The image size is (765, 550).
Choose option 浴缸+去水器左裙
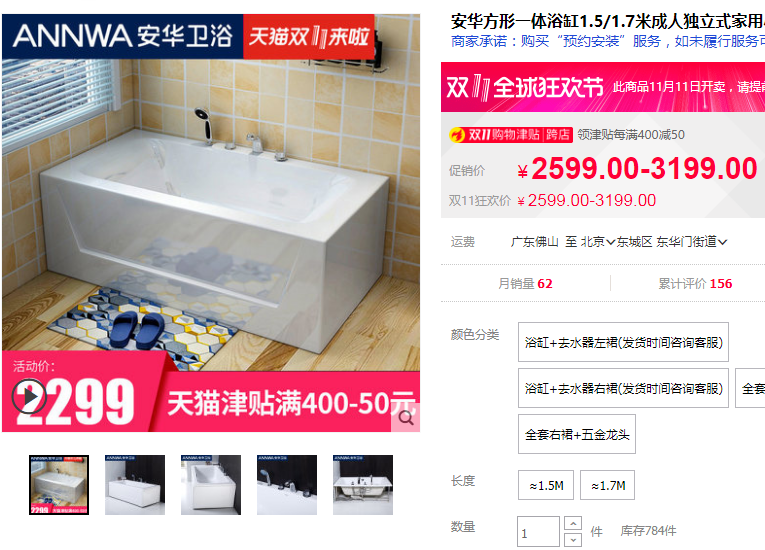(624, 342)
